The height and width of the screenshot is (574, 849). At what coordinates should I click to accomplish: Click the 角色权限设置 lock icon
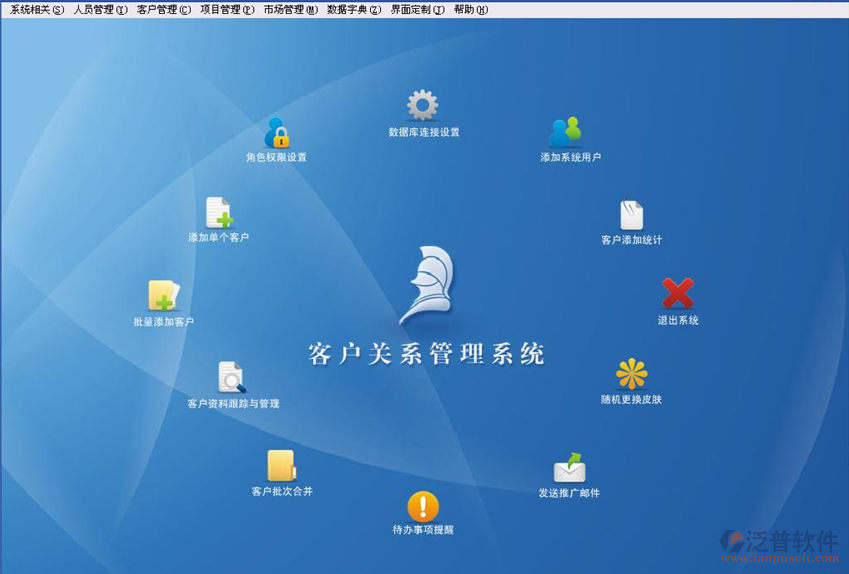tap(276, 132)
